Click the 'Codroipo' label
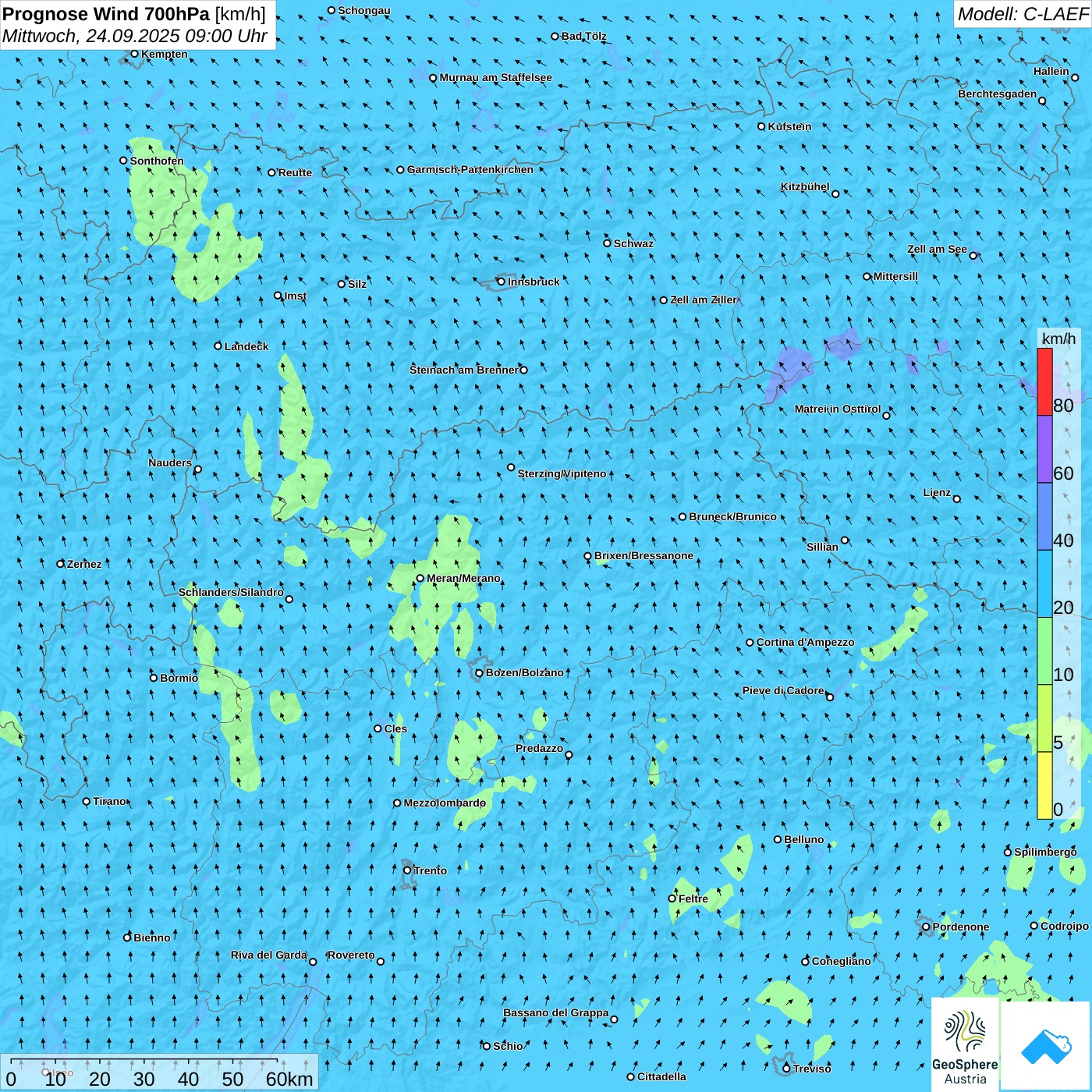The image size is (1092, 1092). pos(1065,926)
